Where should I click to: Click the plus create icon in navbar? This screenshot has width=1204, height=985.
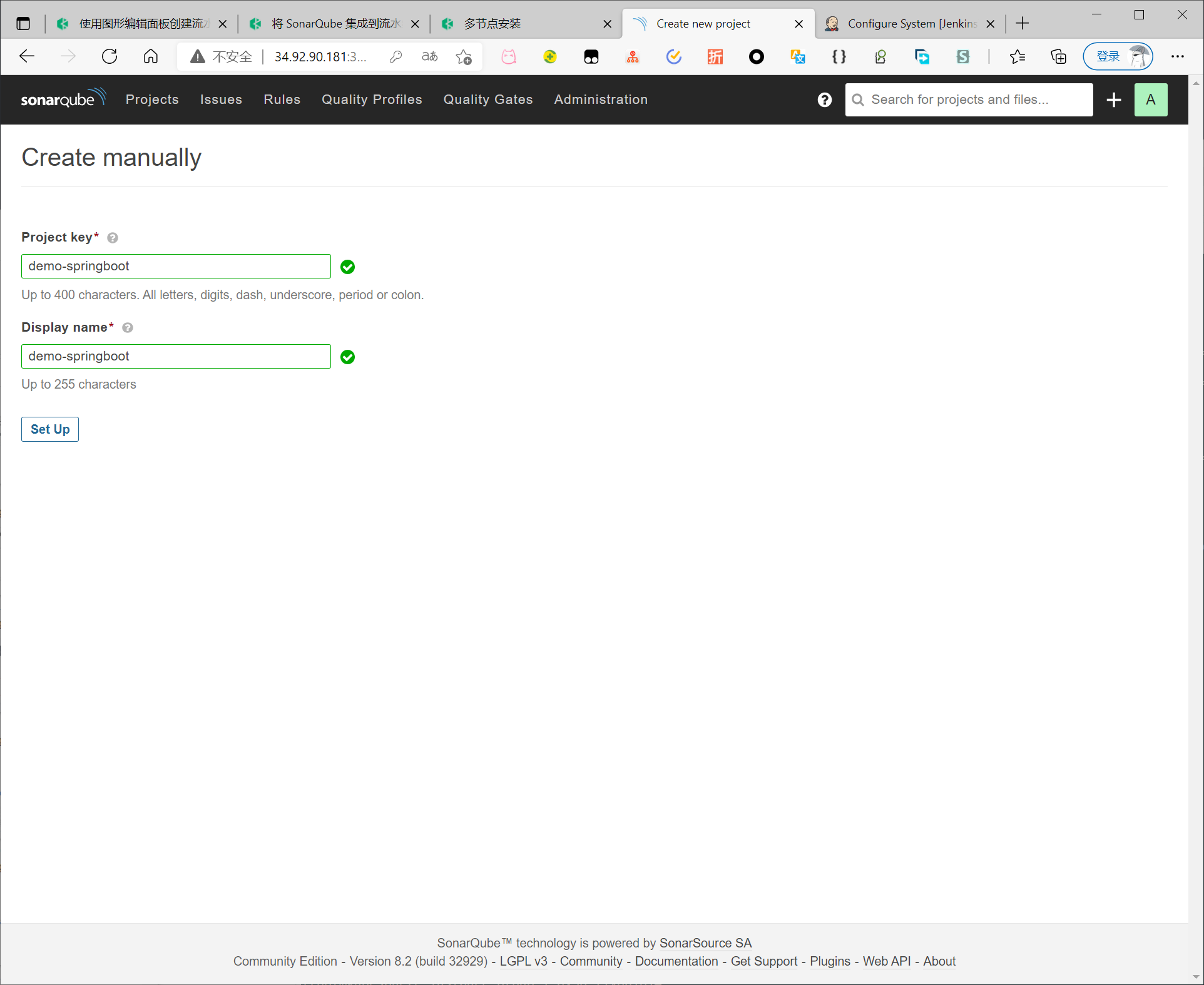(1114, 100)
